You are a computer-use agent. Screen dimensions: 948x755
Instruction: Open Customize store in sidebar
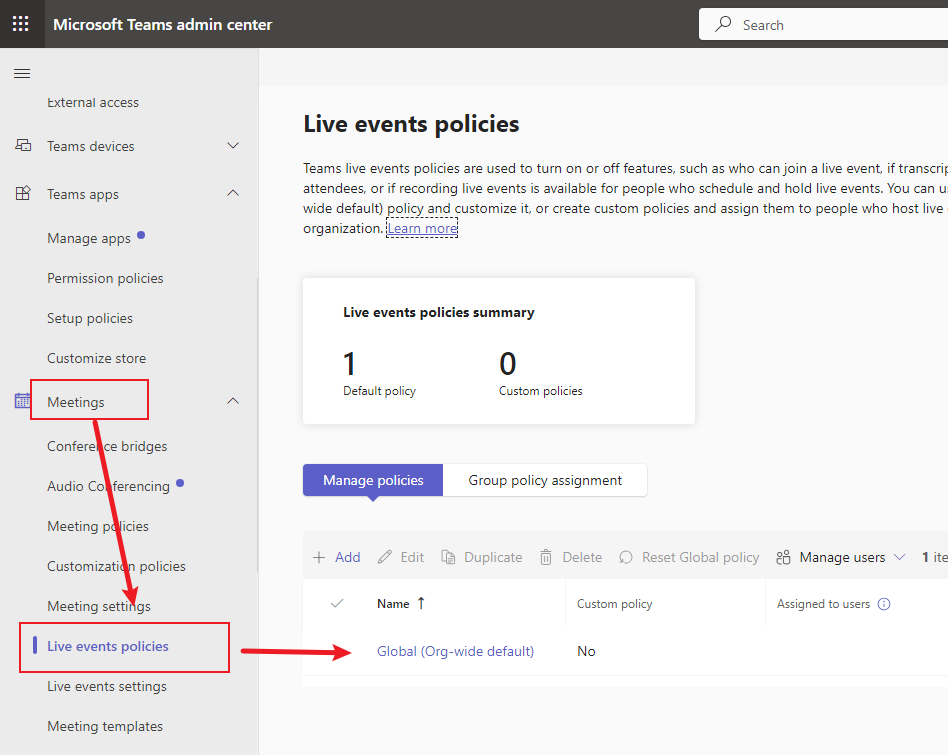(97, 358)
